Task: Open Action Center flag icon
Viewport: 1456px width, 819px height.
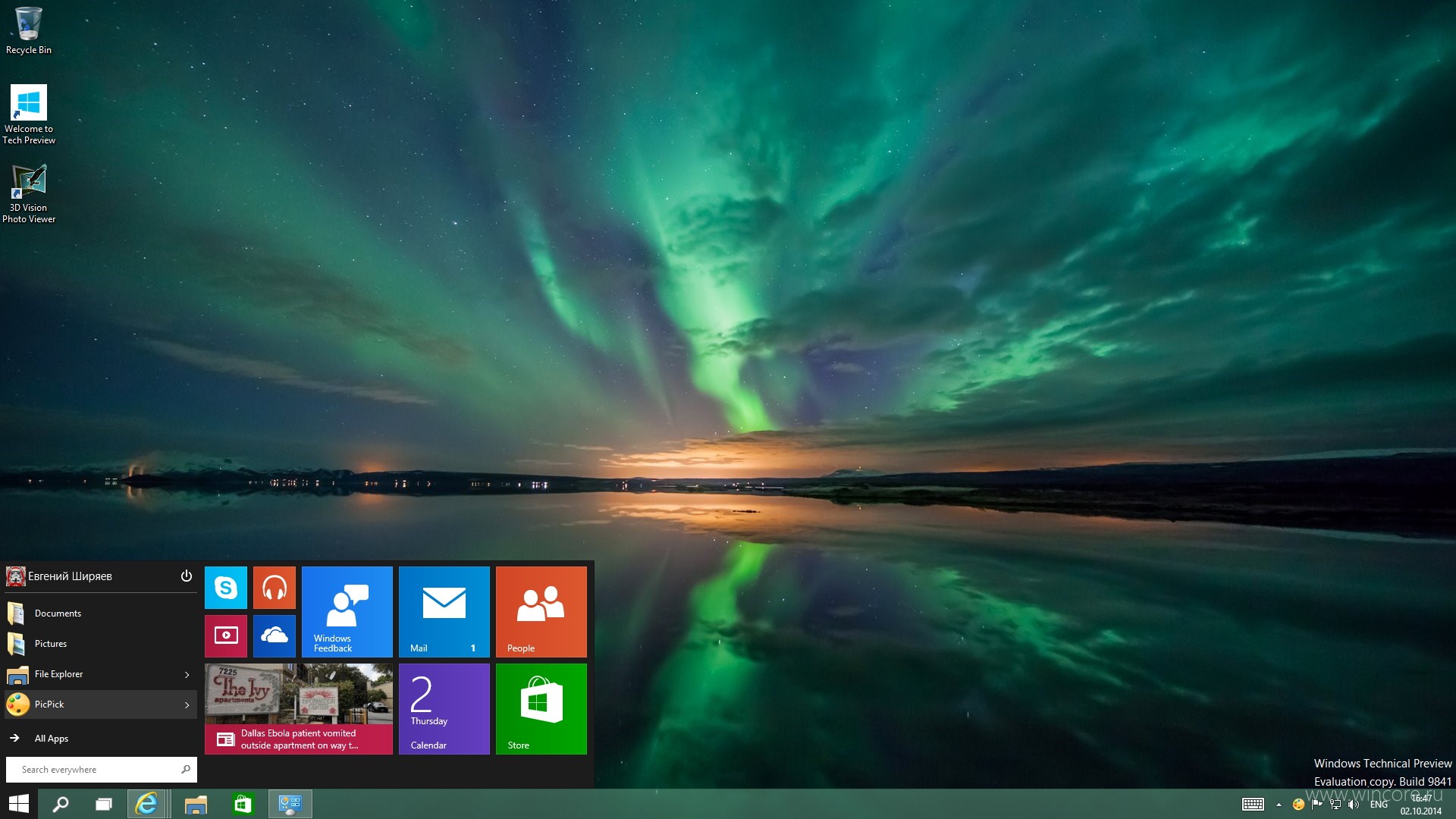Action: tap(1316, 805)
